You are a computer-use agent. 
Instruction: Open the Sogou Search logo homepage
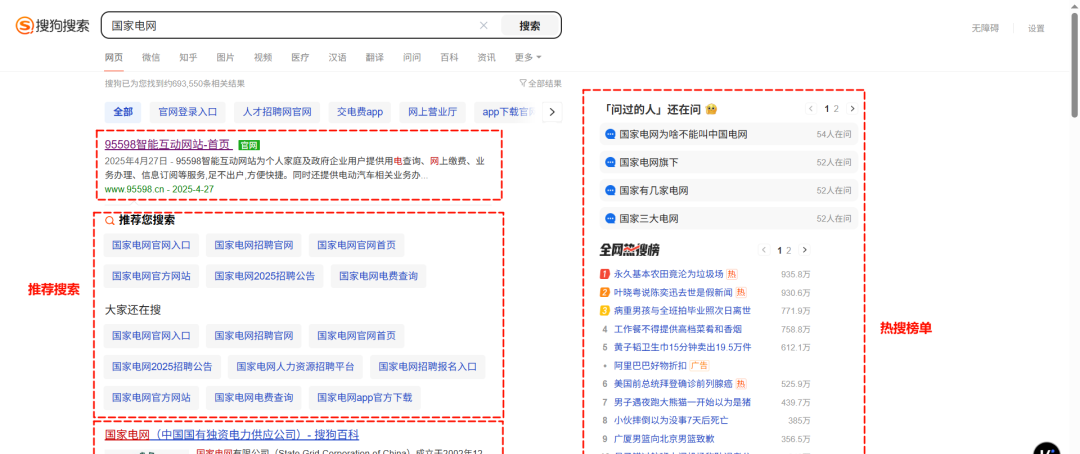pos(52,25)
